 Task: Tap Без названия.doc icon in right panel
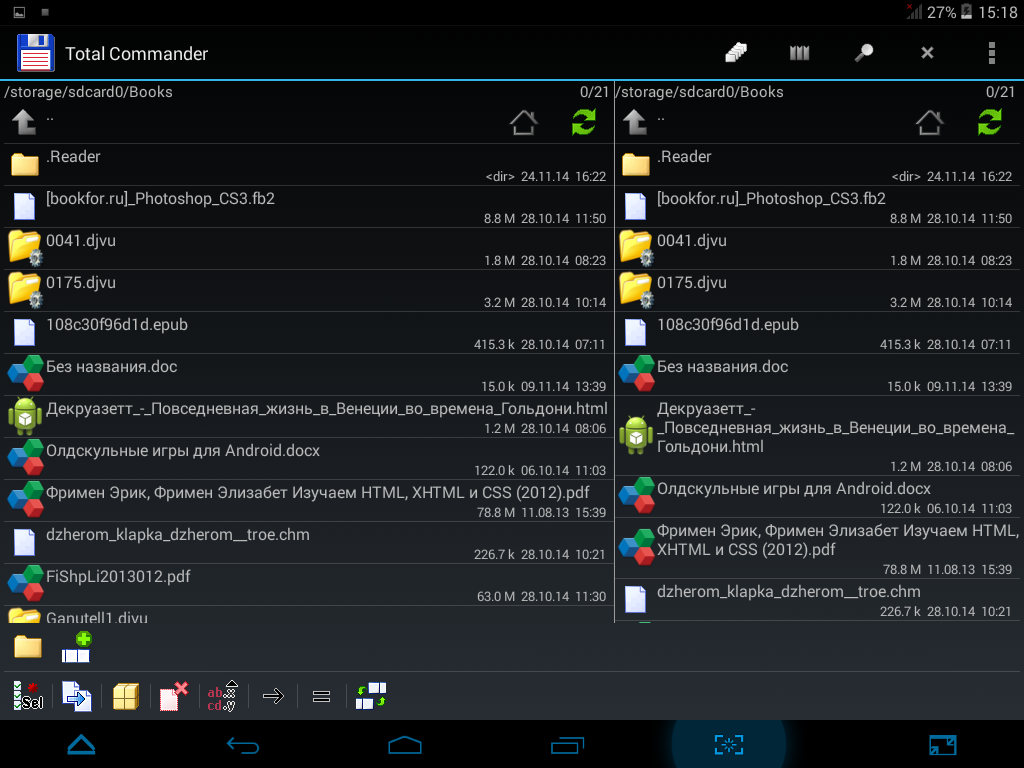coord(636,374)
